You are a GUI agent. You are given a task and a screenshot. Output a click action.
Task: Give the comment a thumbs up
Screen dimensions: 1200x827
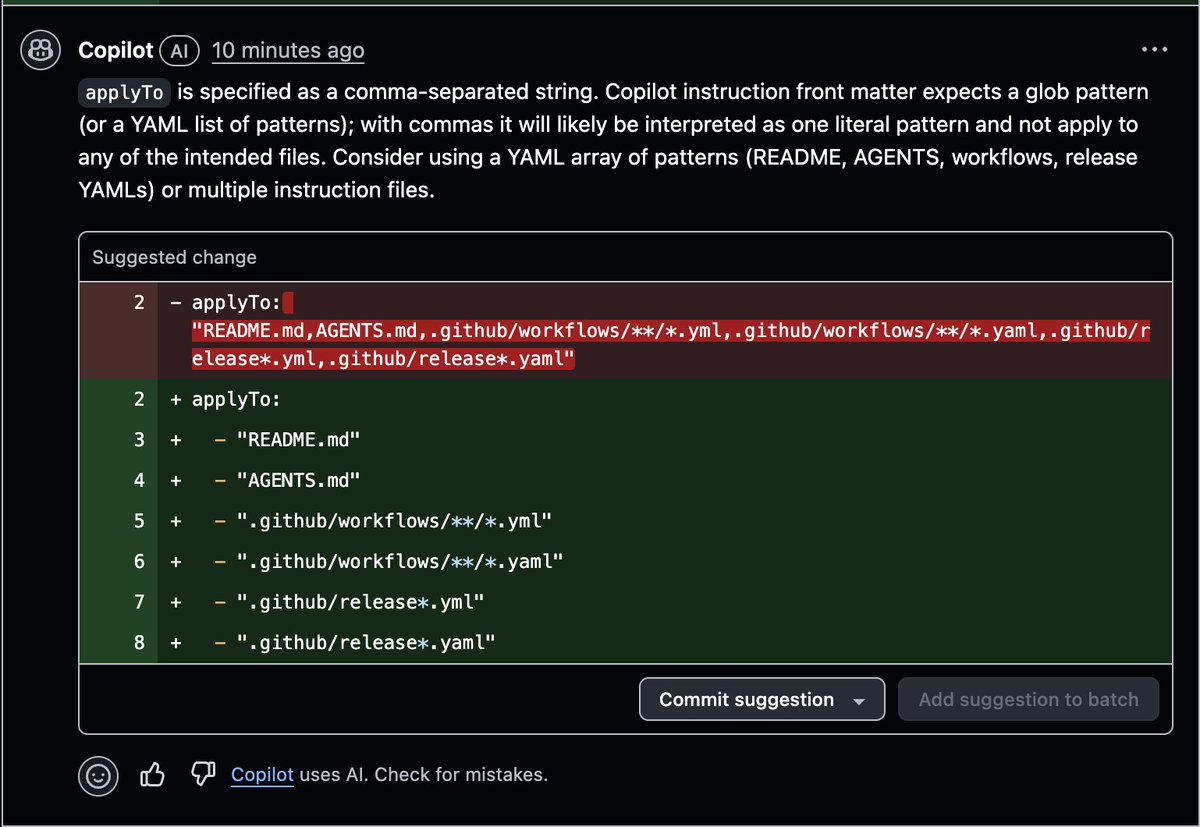[153, 774]
